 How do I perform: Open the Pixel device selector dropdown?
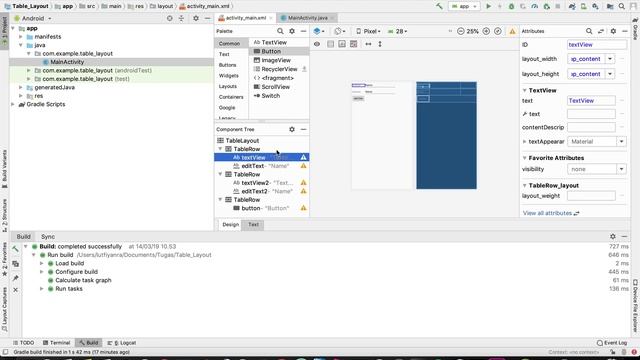(x=368, y=31)
